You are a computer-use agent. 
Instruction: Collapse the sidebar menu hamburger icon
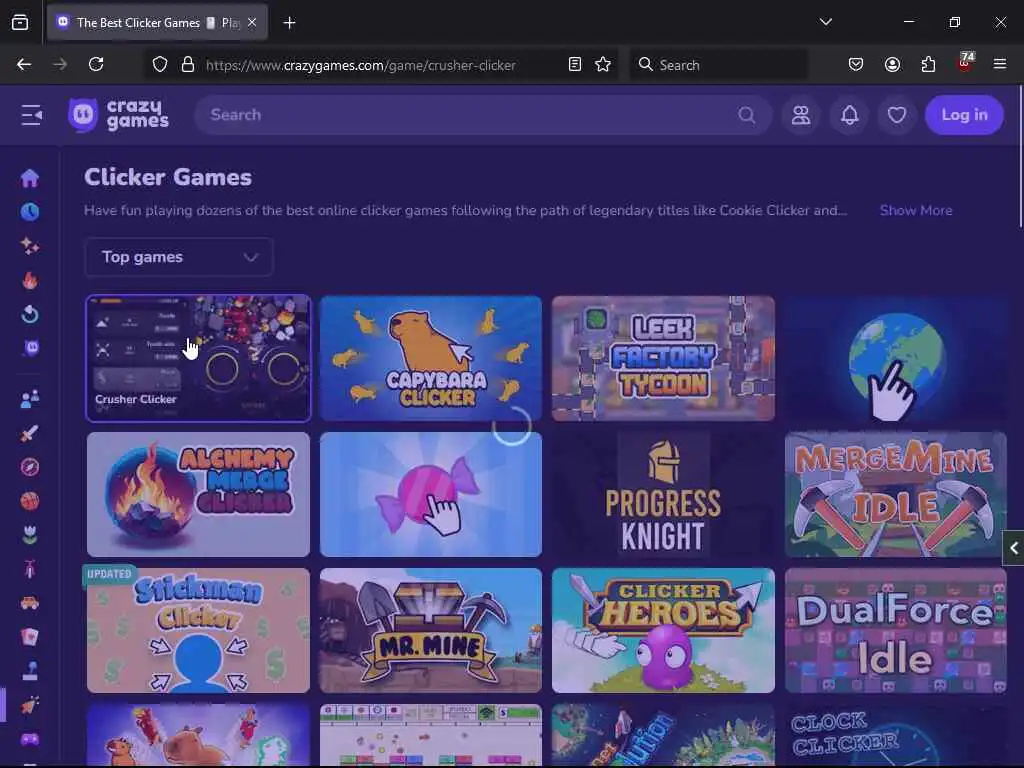pos(31,115)
